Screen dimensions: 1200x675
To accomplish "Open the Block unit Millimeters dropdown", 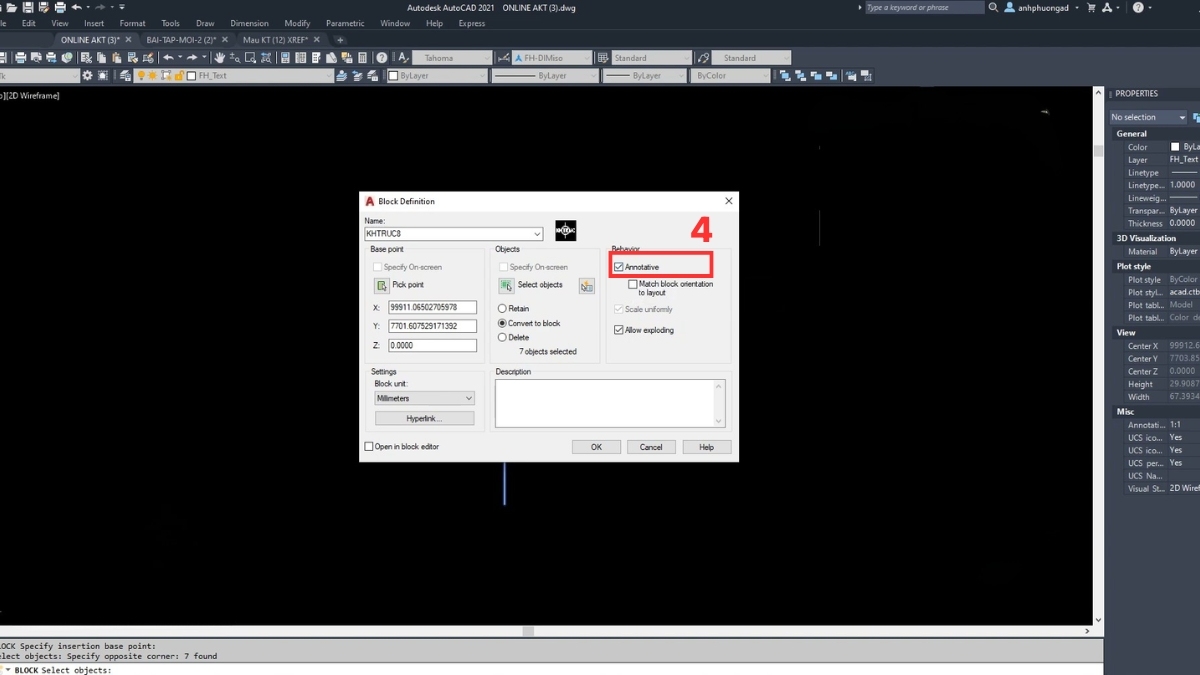I will 424,398.
